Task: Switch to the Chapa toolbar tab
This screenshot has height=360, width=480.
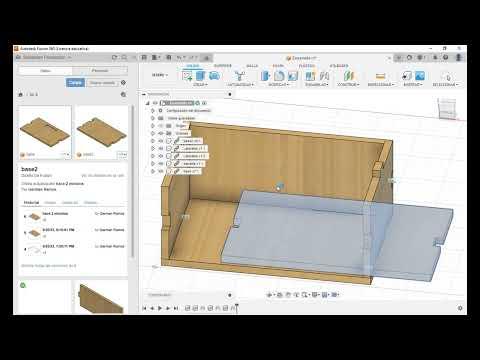Action: coord(278,66)
